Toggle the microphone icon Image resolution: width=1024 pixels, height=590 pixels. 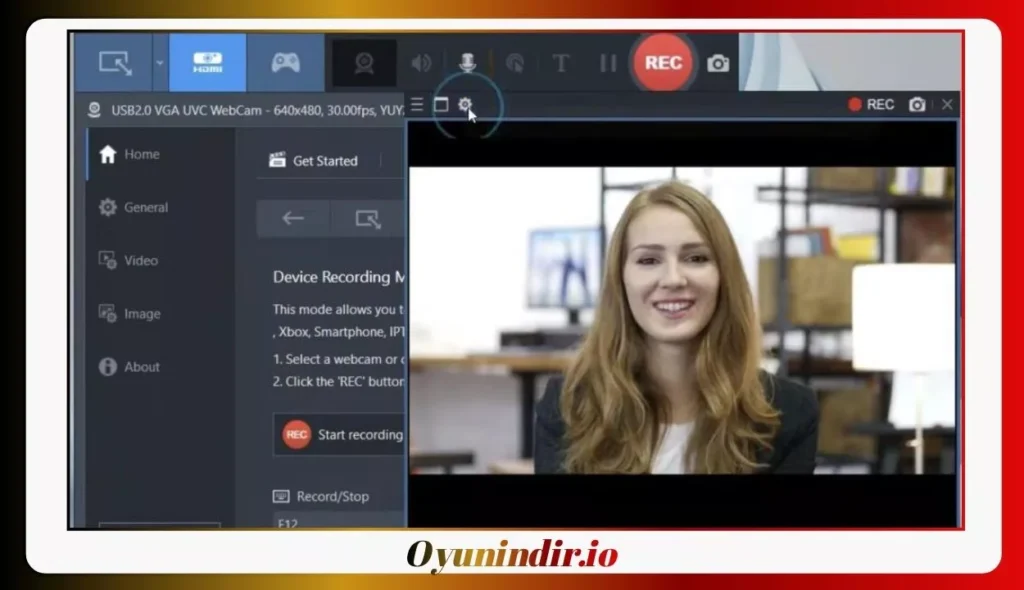tap(468, 63)
